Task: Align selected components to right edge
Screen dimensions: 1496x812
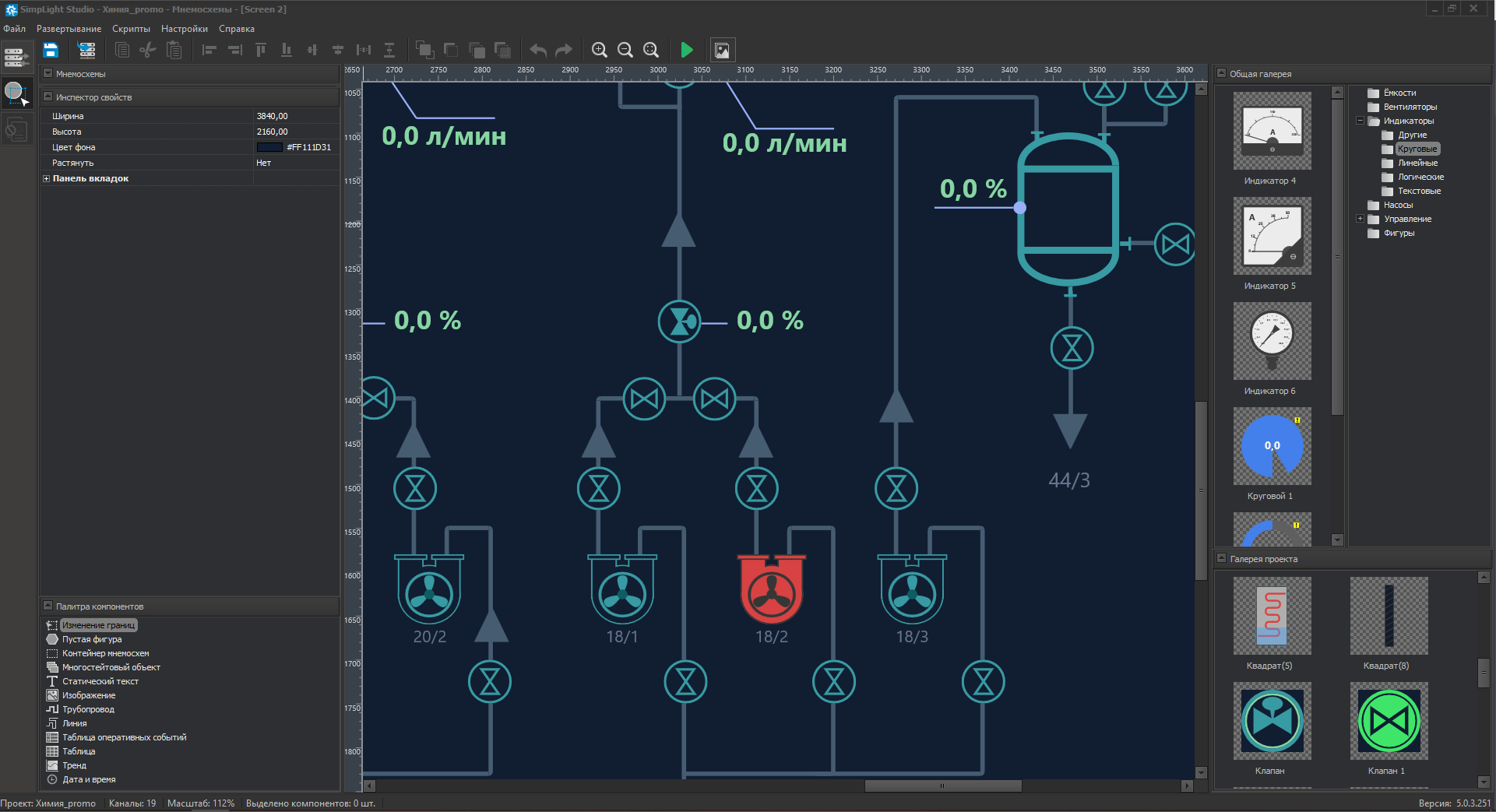Action: click(235, 51)
